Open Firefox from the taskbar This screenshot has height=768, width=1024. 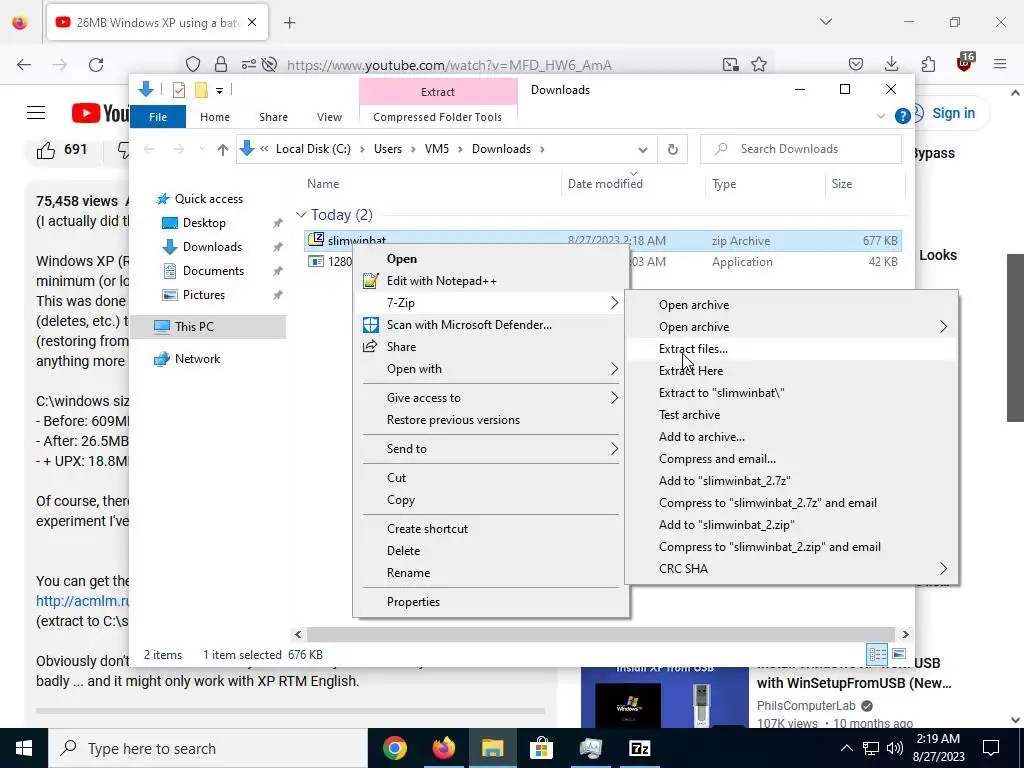click(x=444, y=748)
